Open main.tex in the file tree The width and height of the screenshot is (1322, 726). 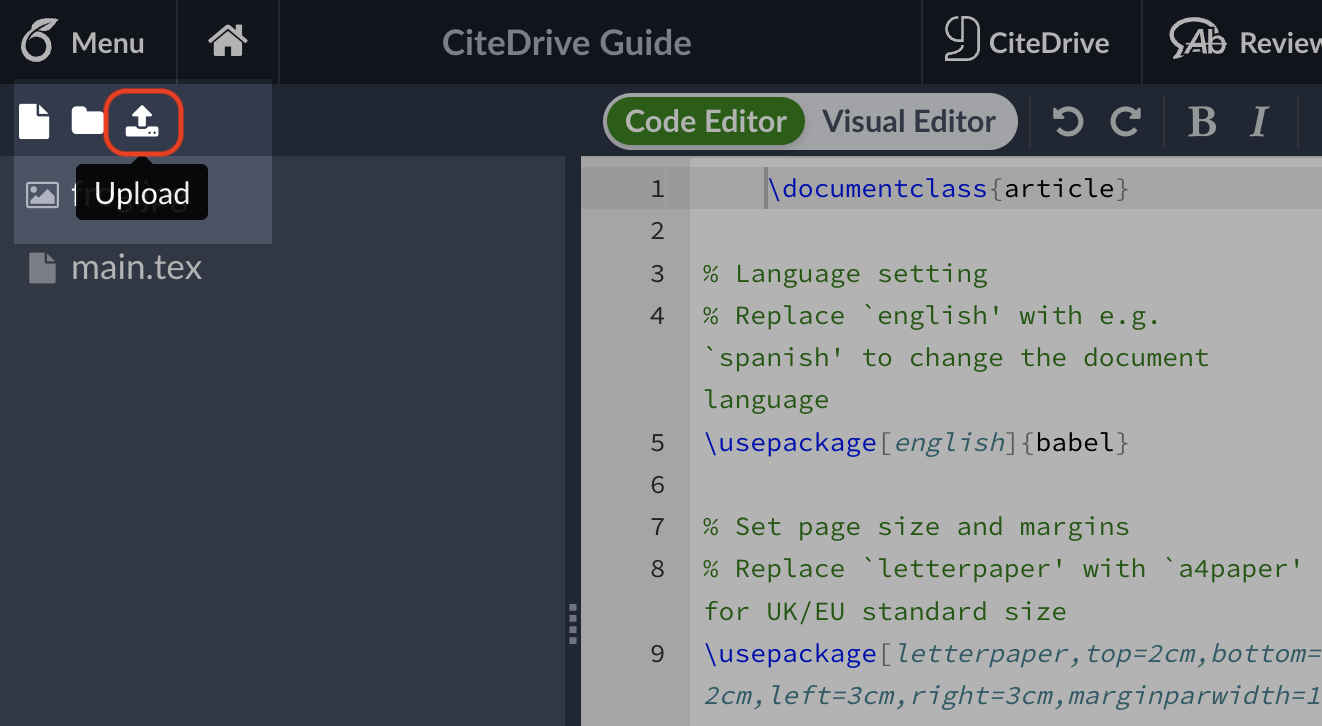click(x=136, y=268)
